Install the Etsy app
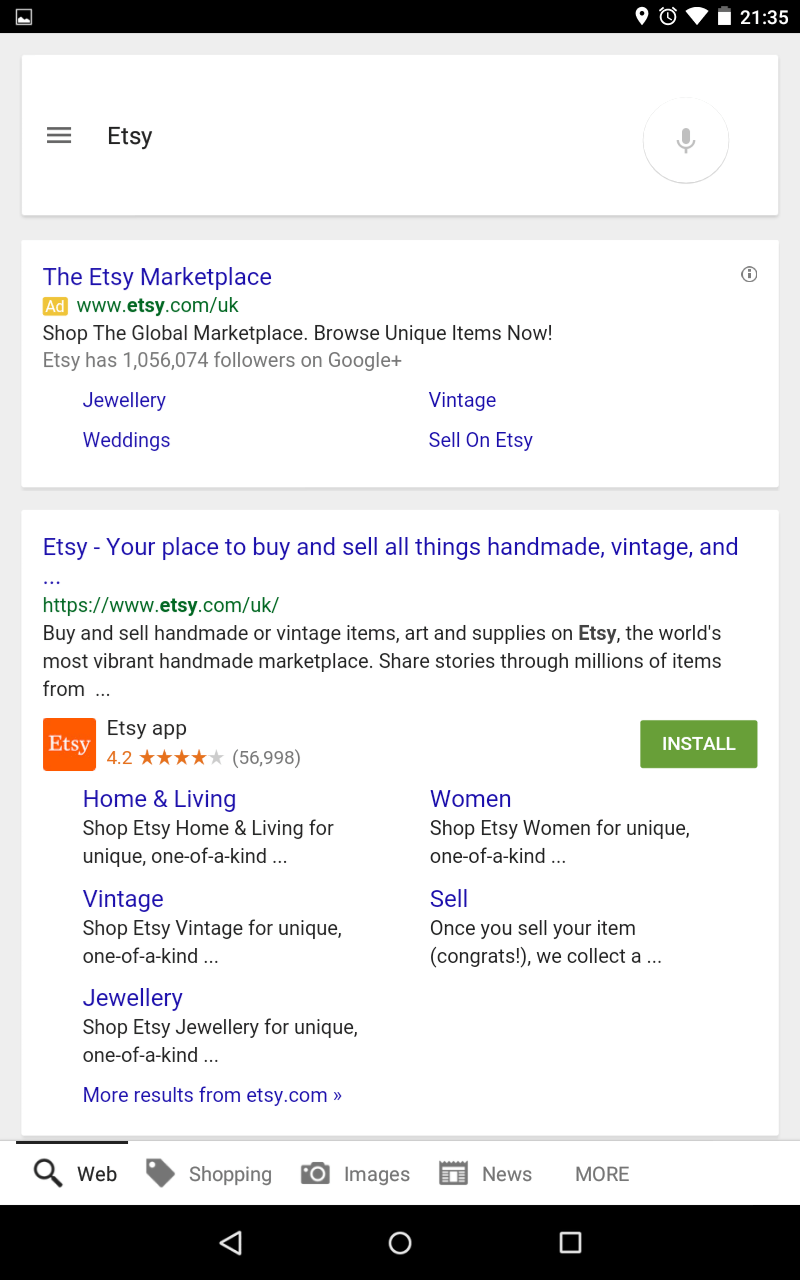This screenshot has width=800, height=1280. pyautogui.click(x=698, y=744)
